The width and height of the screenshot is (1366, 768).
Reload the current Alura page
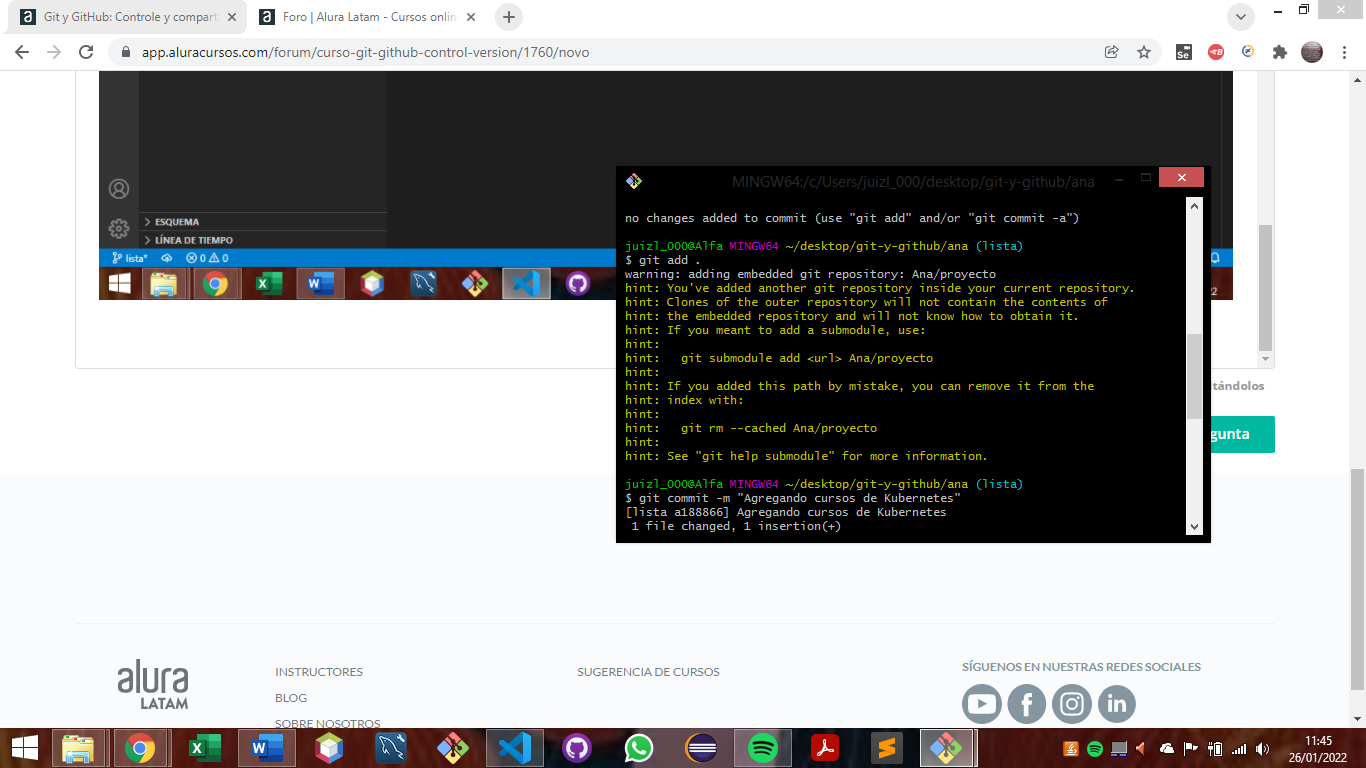point(86,52)
